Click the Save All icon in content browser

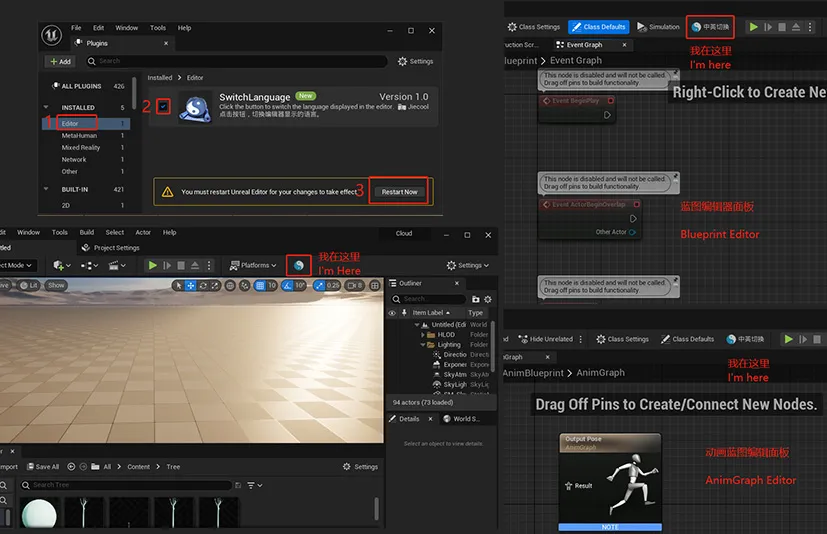coord(31,467)
